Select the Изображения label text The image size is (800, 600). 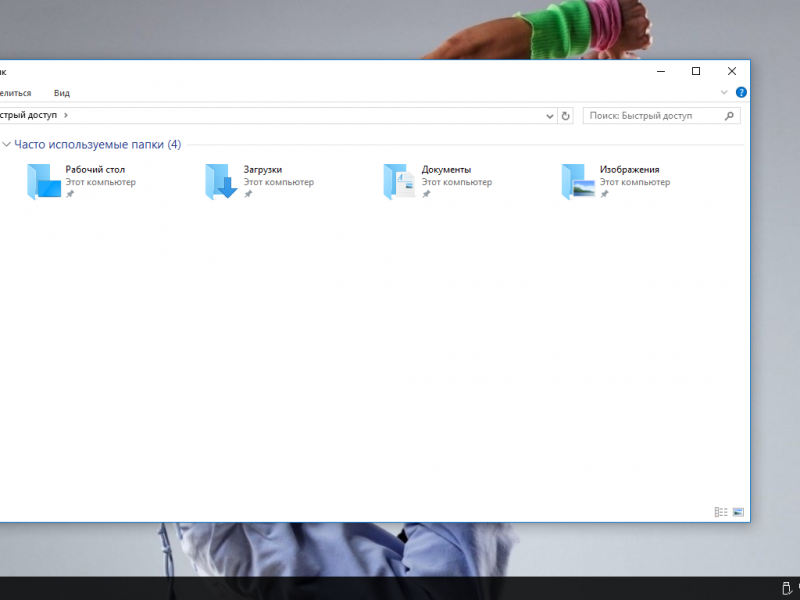tap(629, 169)
